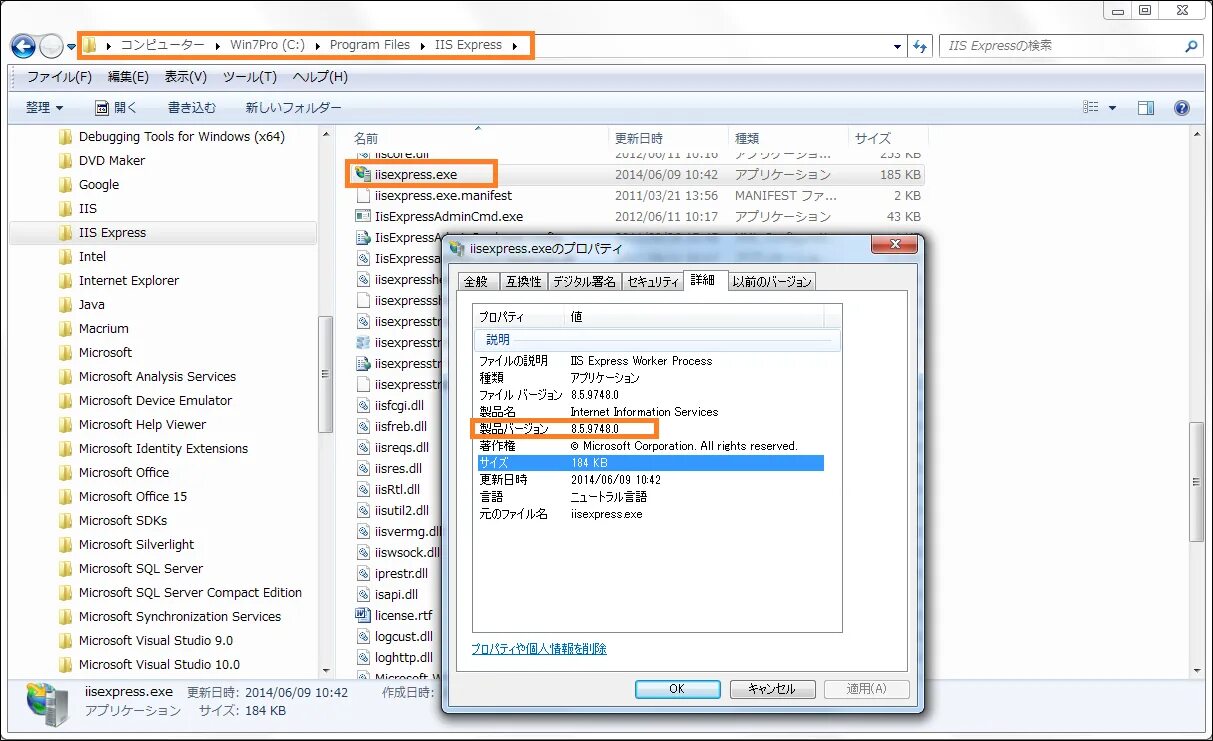Switch to 全般 tab in properties
The height and width of the screenshot is (741, 1213).
pyautogui.click(x=476, y=282)
